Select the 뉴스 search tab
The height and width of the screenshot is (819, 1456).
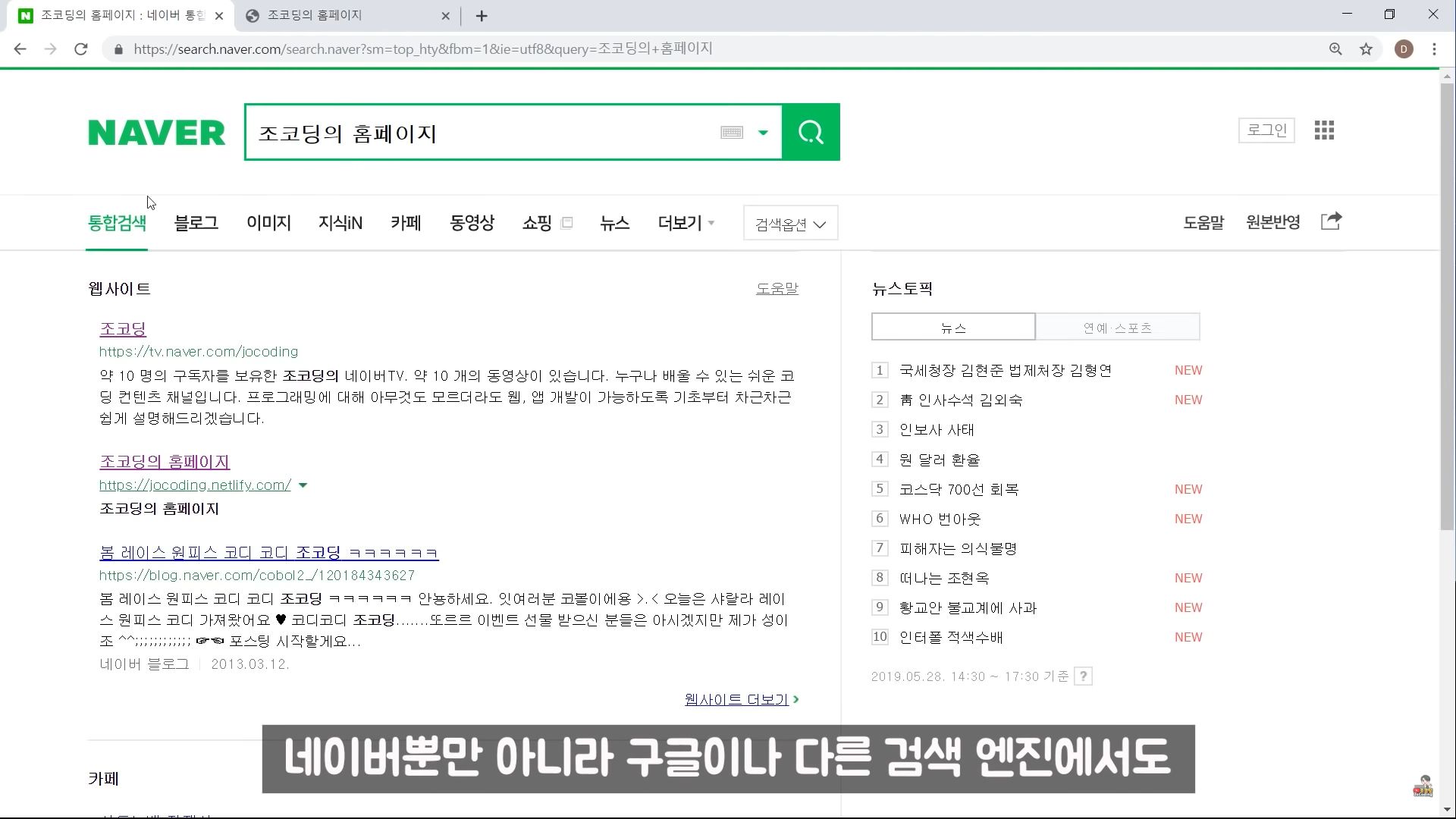click(x=614, y=223)
